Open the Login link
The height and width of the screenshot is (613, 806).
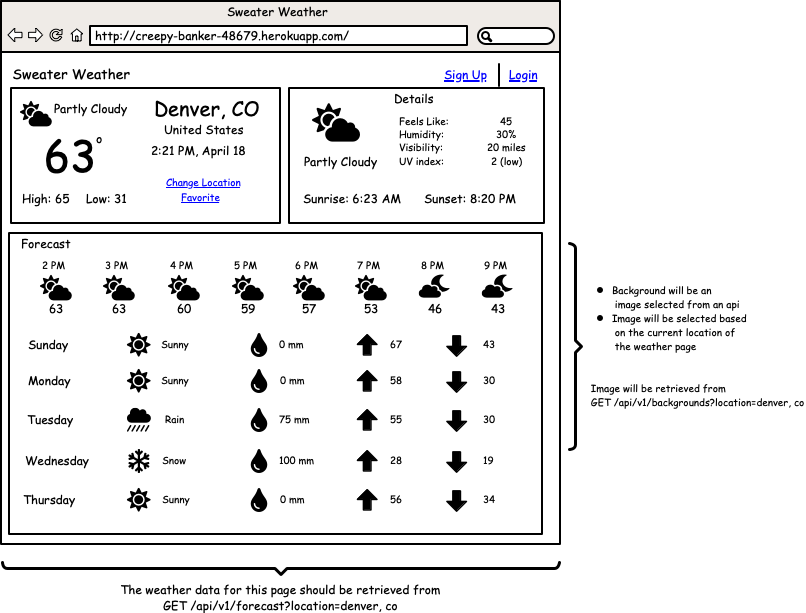522,75
